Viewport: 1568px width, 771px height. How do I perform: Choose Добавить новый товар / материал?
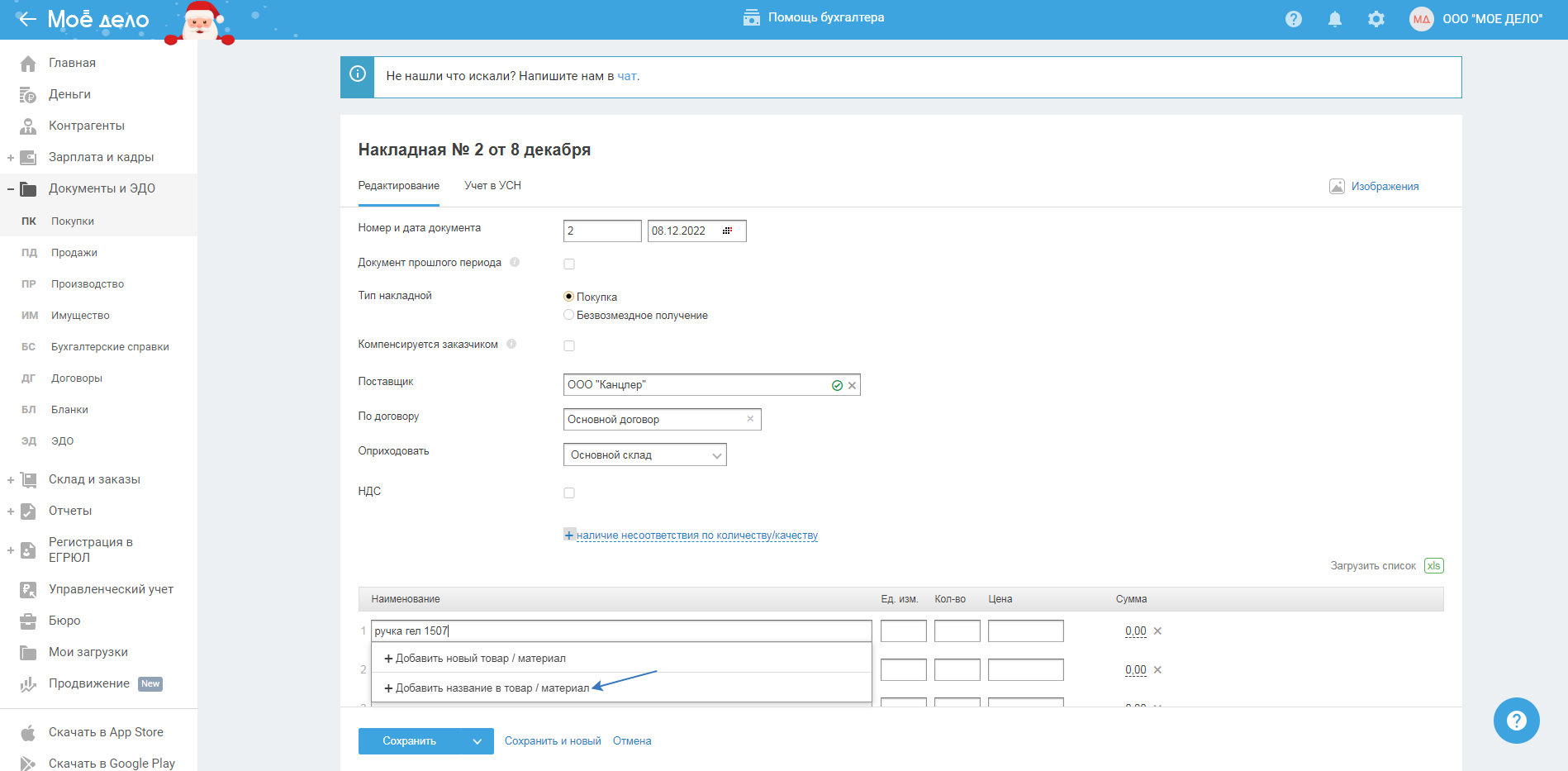pyautogui.click(x=621, y=659)
